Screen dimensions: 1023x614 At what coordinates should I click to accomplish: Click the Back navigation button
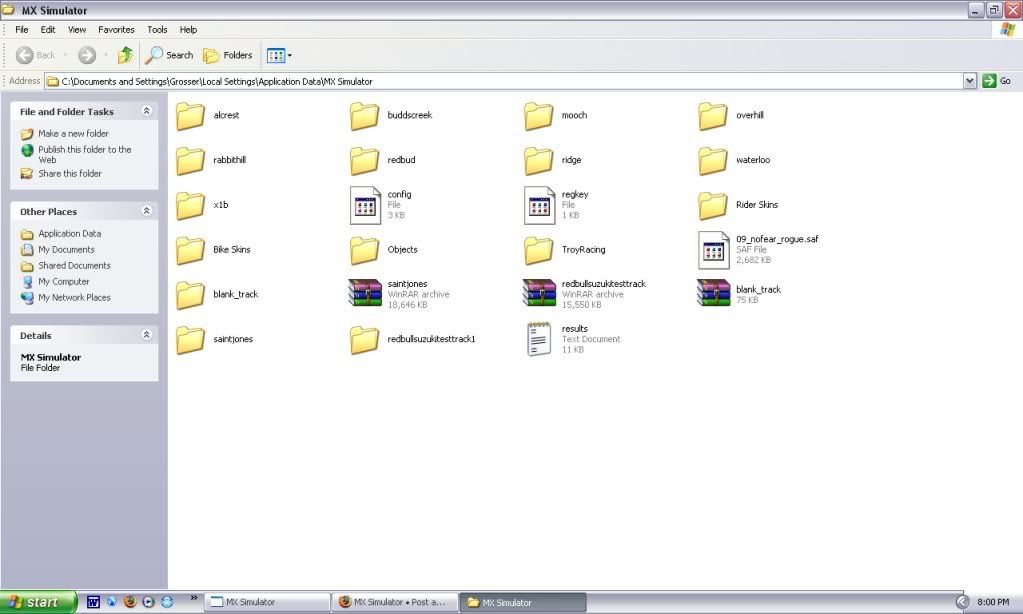[36, 55]
